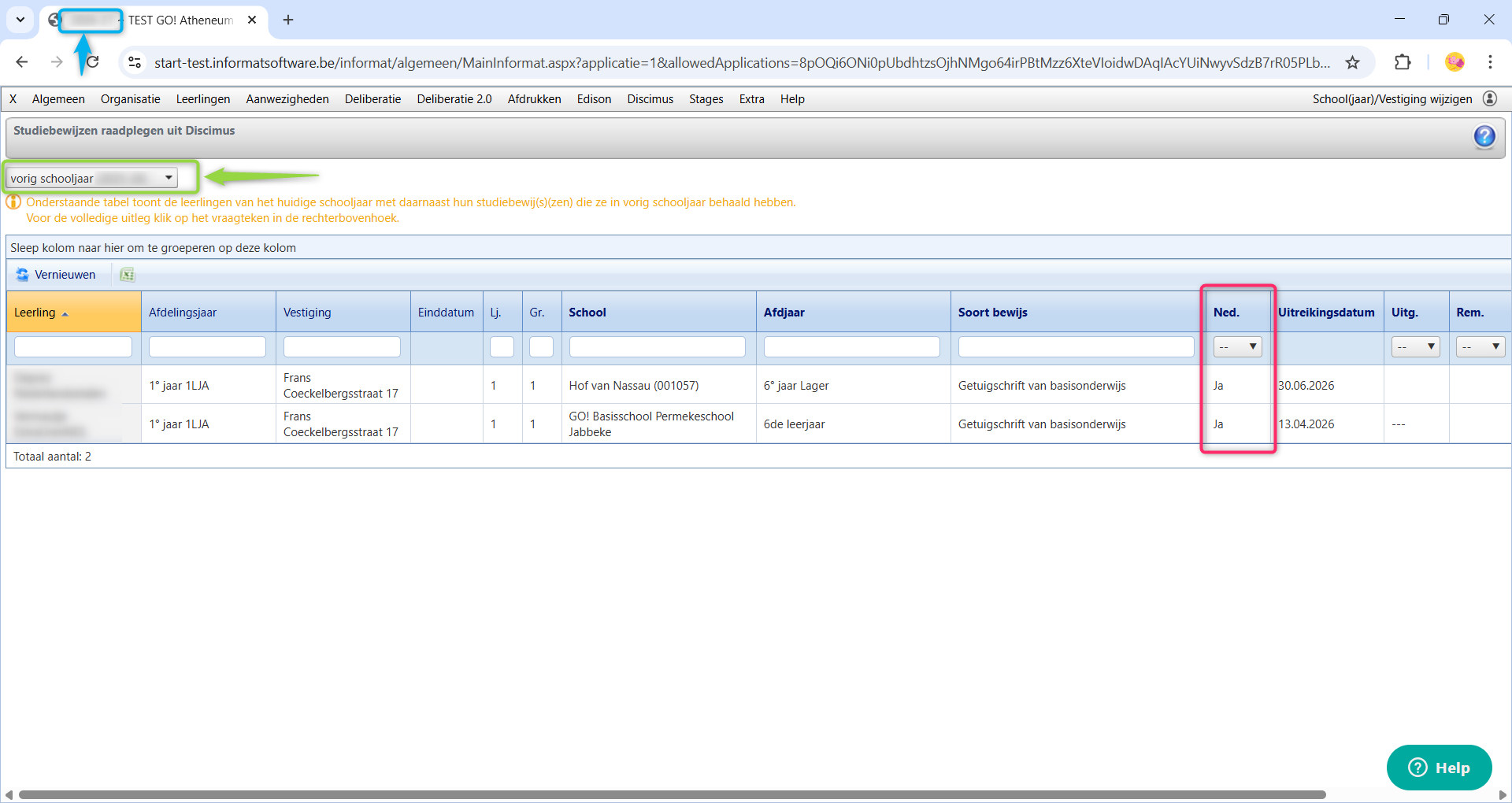This screenshot has width=1512, height=803.
Task: Open the Chrome profile avatar
Action: (x=1454, y=62)
